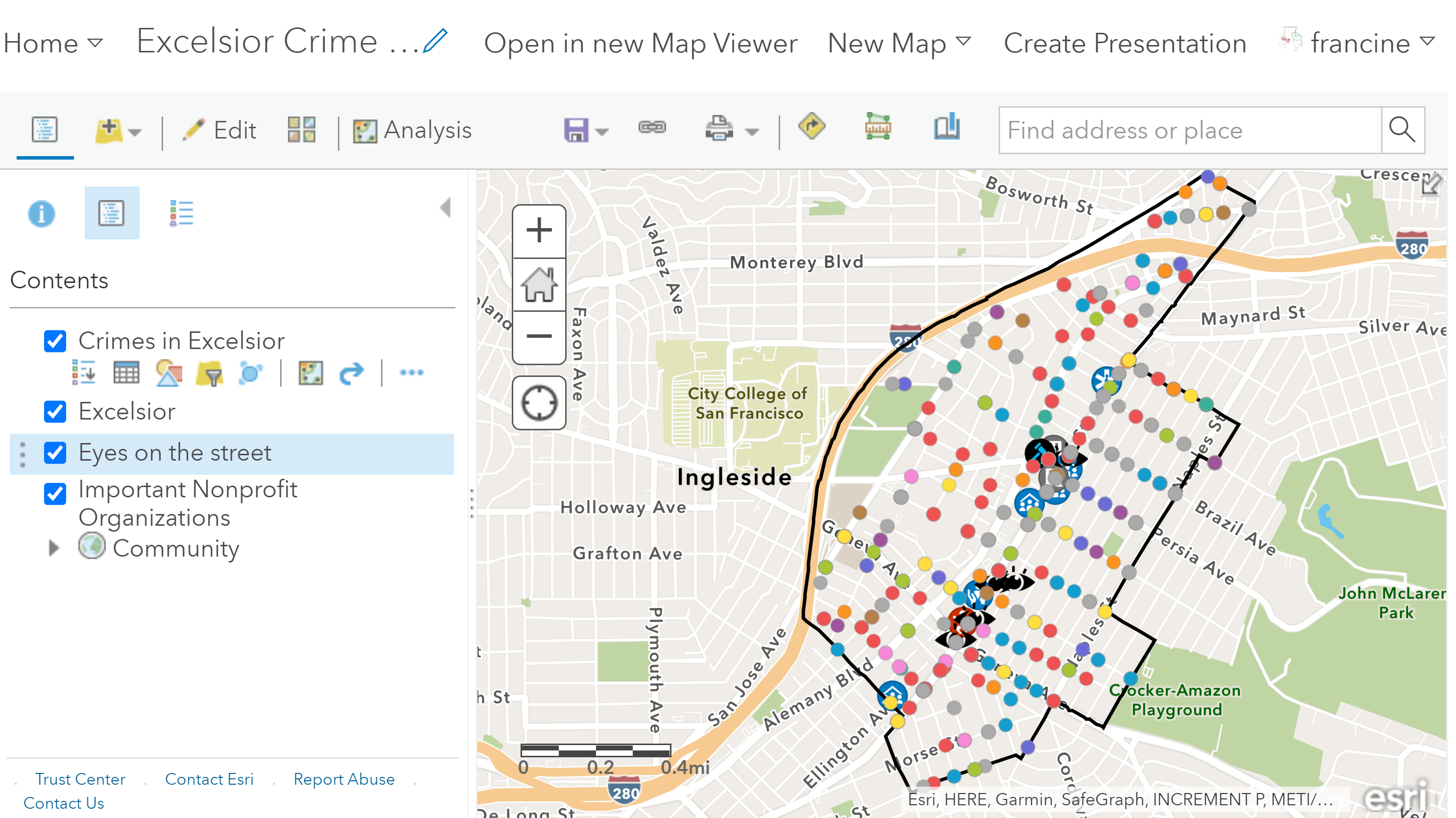
Task: Click Change Style icon under Crimes layer
Action: pos(168,373)
